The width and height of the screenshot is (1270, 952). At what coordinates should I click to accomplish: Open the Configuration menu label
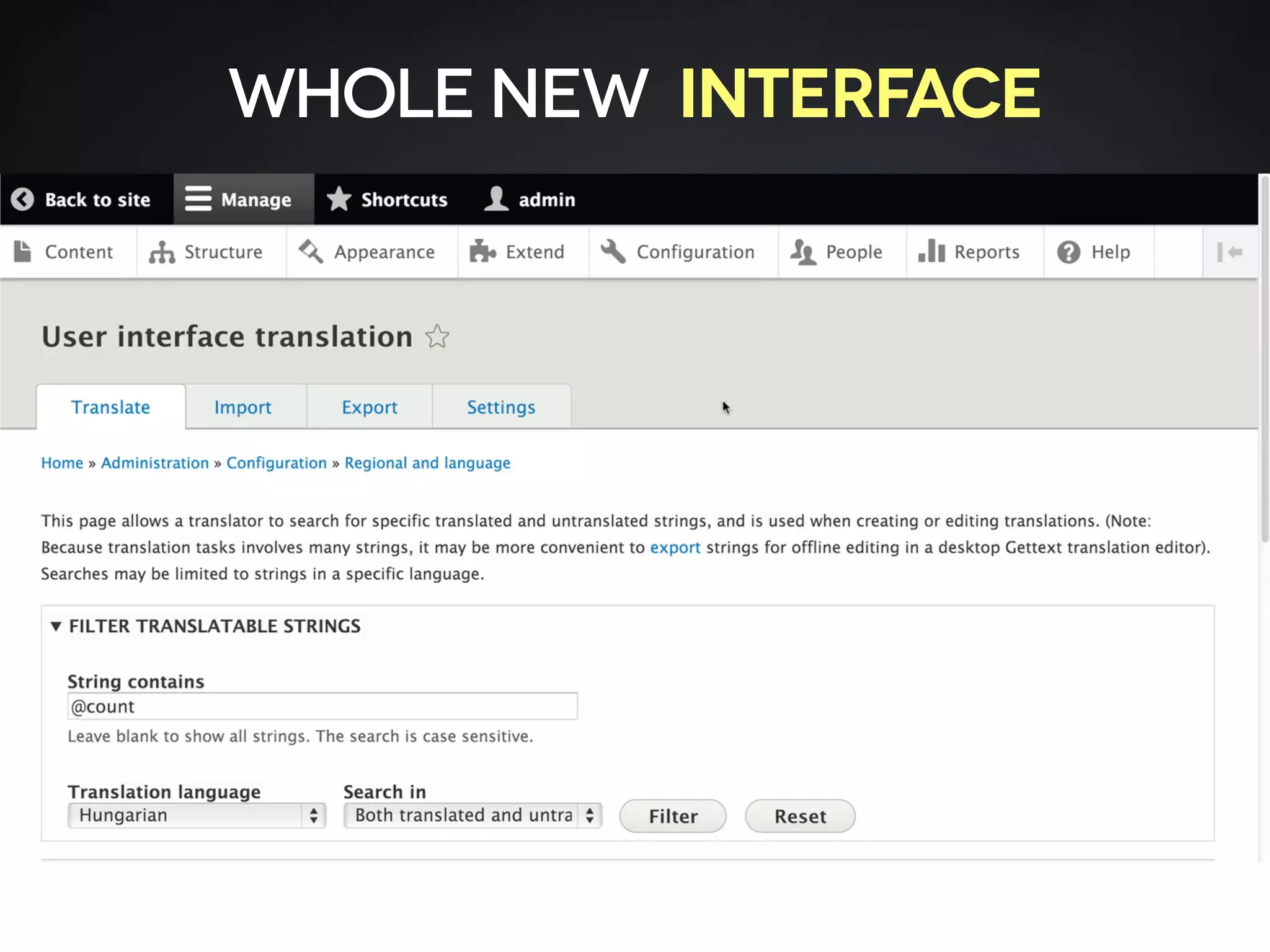[x=696, y=252]
